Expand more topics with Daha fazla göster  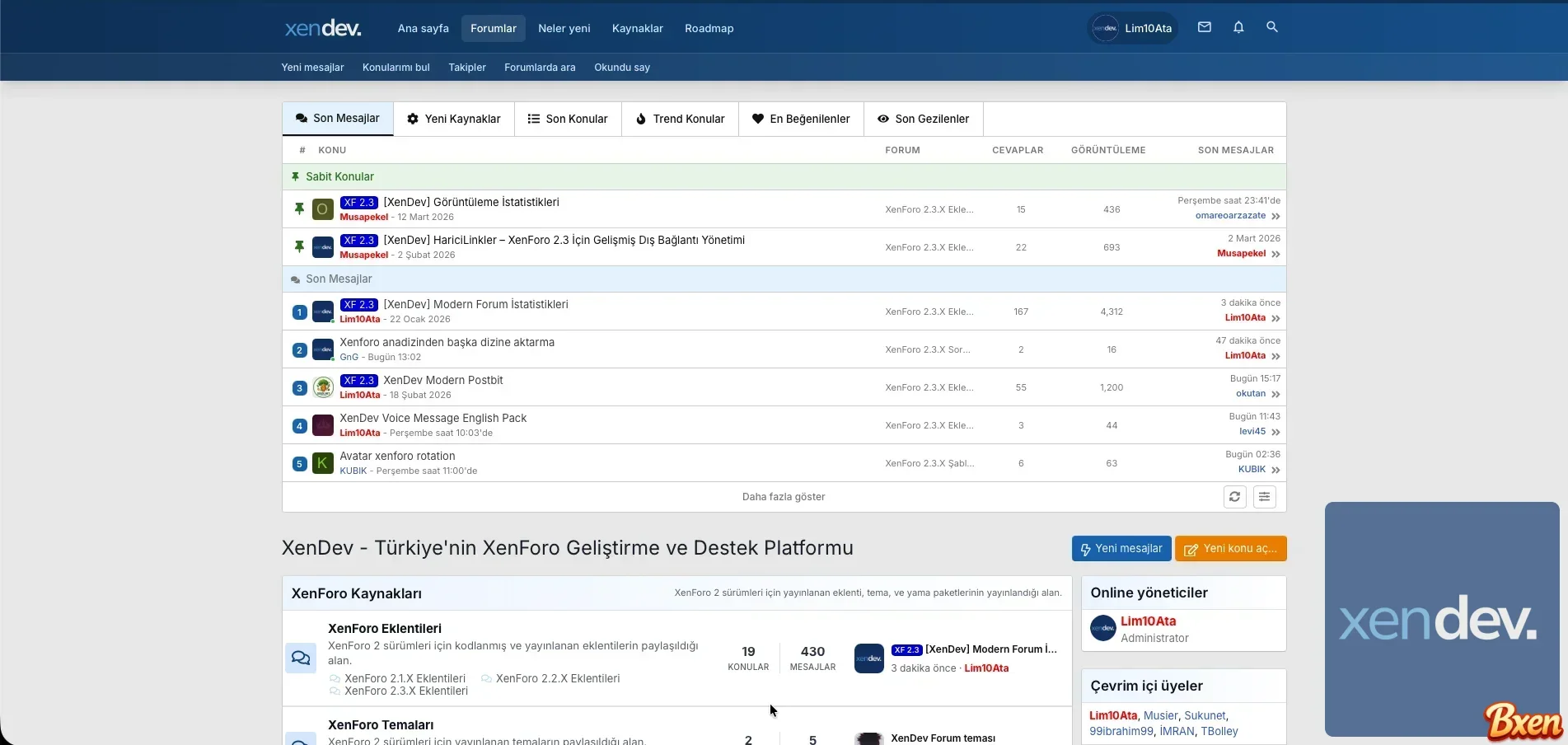pyautogui.click(x=783, y=497)
